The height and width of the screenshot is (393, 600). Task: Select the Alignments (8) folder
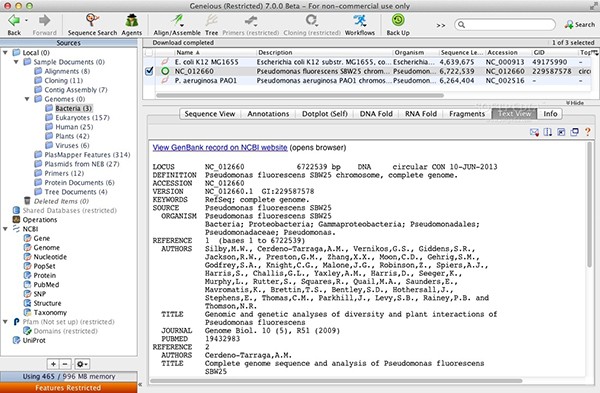point(62,71)
